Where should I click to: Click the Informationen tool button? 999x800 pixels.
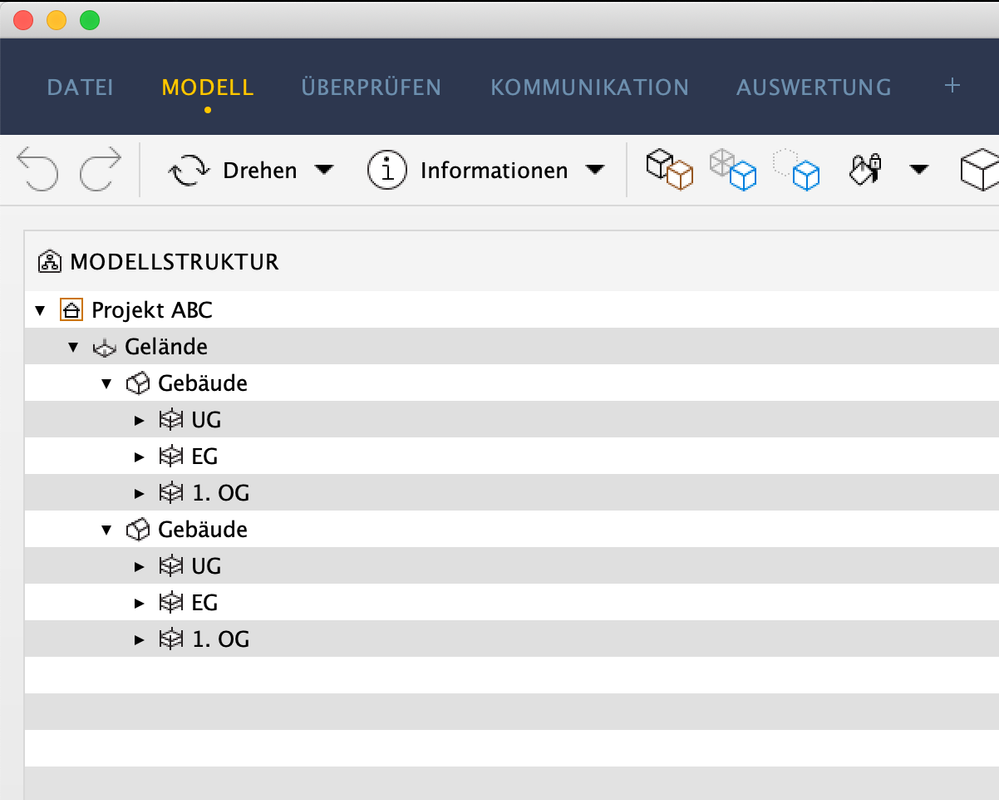(x=468, y=170)
